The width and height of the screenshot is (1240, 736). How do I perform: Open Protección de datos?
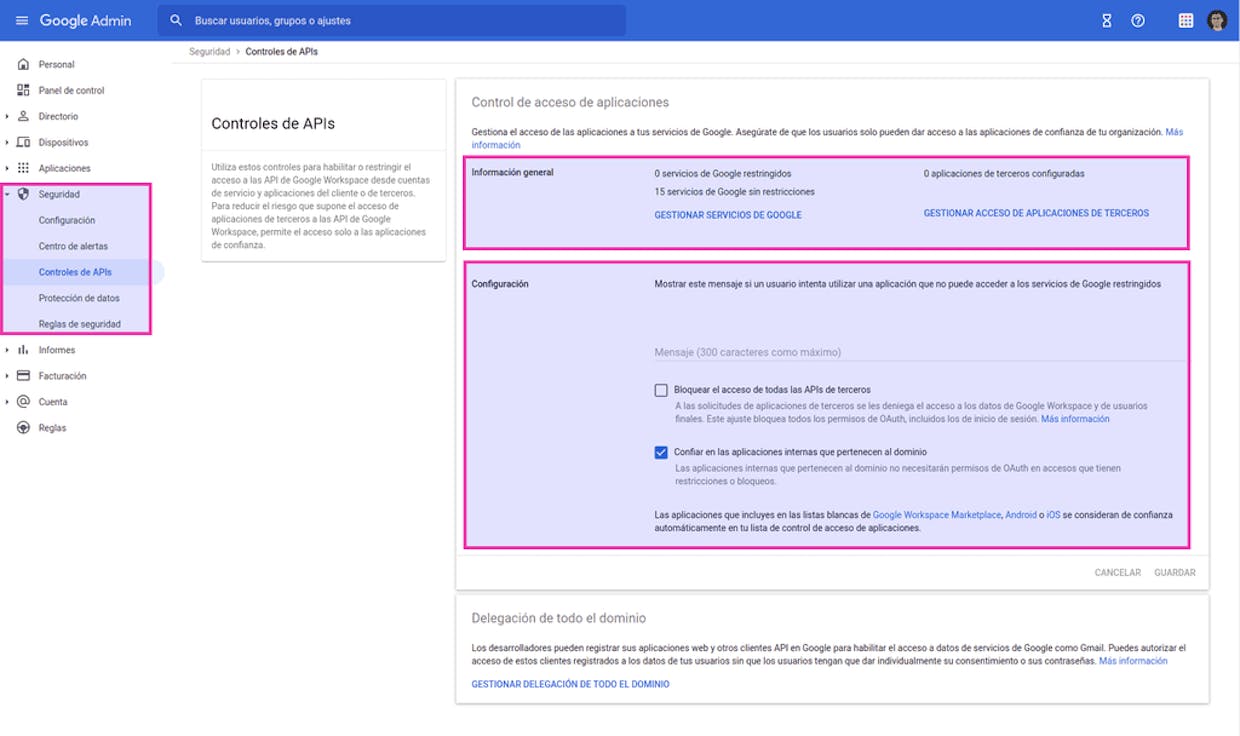[x=79, y=298]
